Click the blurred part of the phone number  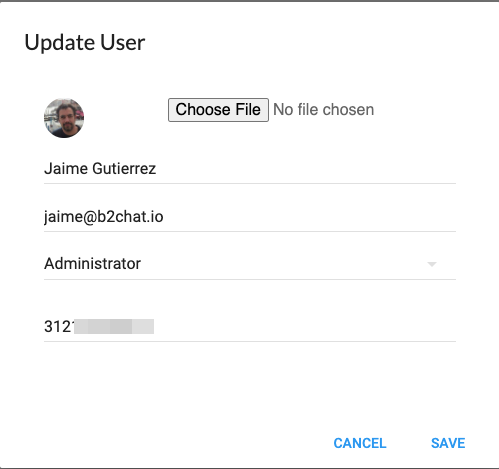(x=114, y=326)
